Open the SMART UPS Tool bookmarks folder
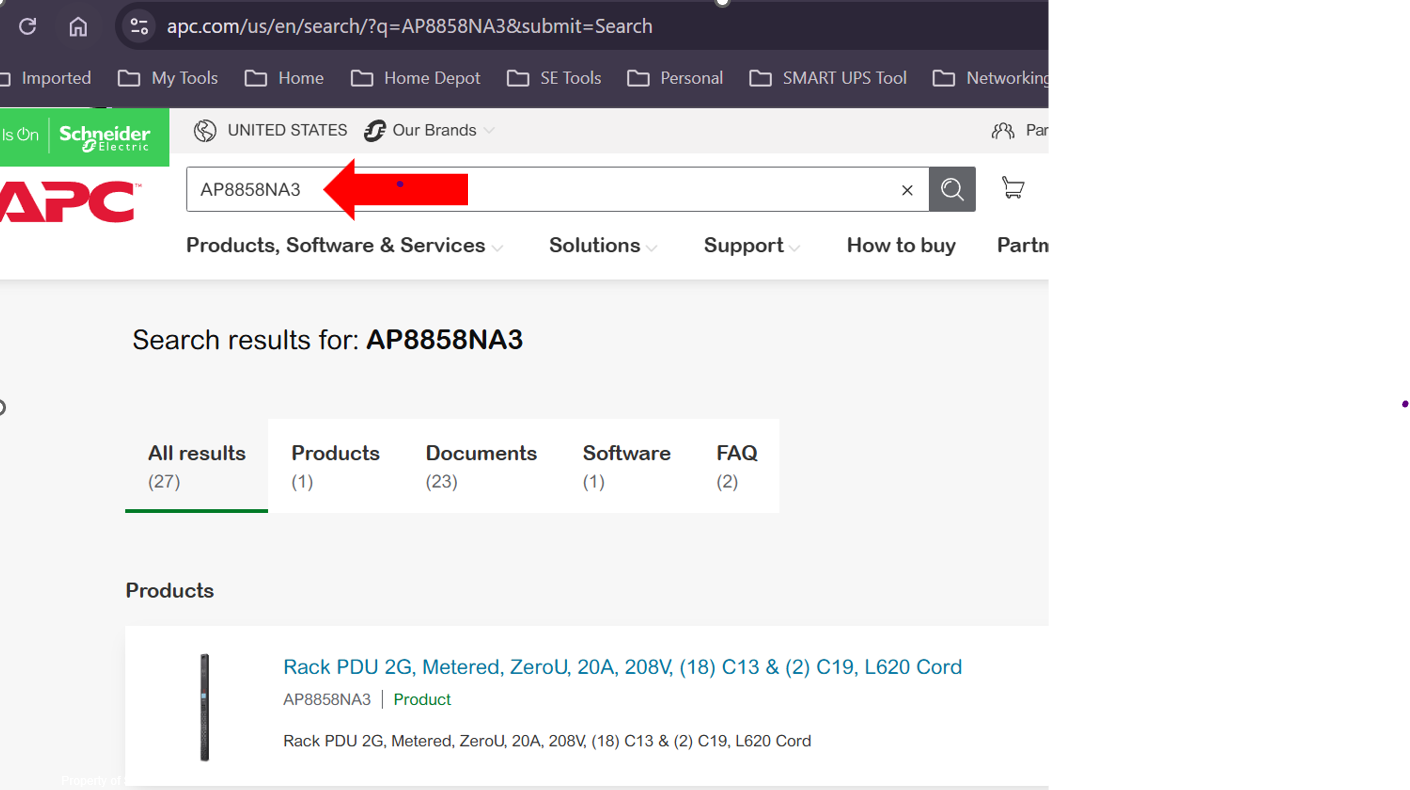The image size is (1410, 790). tap(828, 78)
